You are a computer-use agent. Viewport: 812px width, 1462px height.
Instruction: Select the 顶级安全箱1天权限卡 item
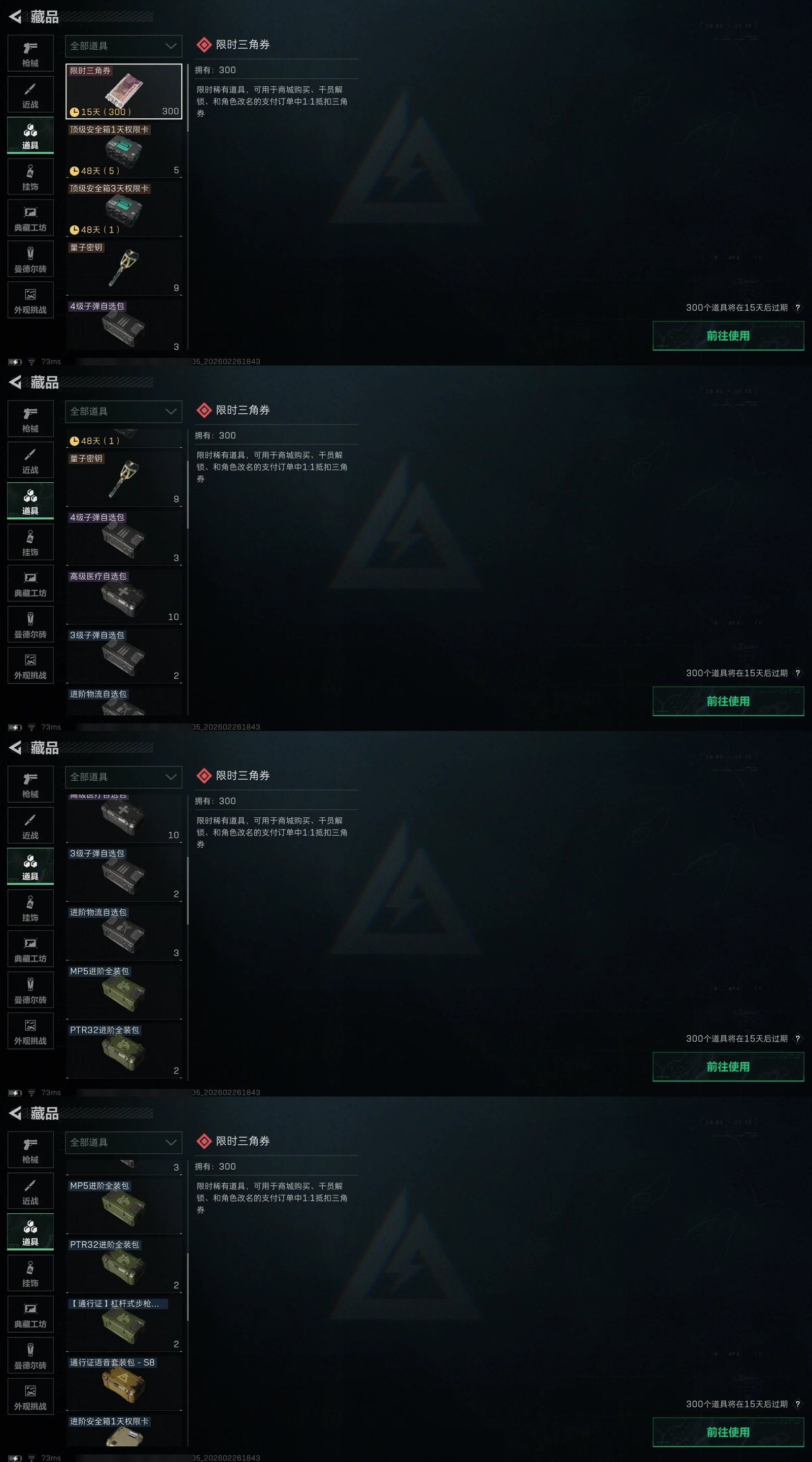(124, 150)
